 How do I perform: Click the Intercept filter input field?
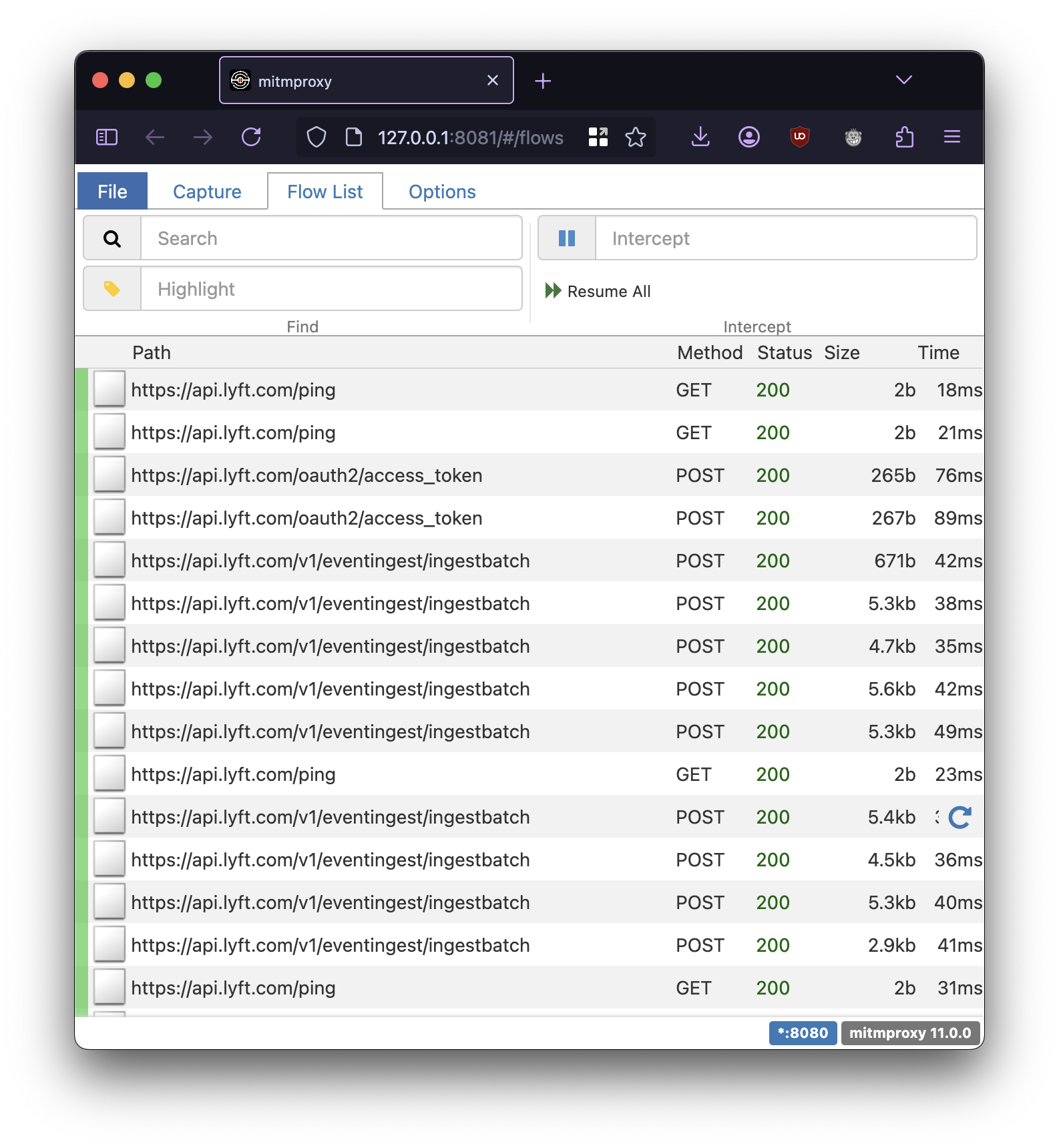tap(785, 238)
